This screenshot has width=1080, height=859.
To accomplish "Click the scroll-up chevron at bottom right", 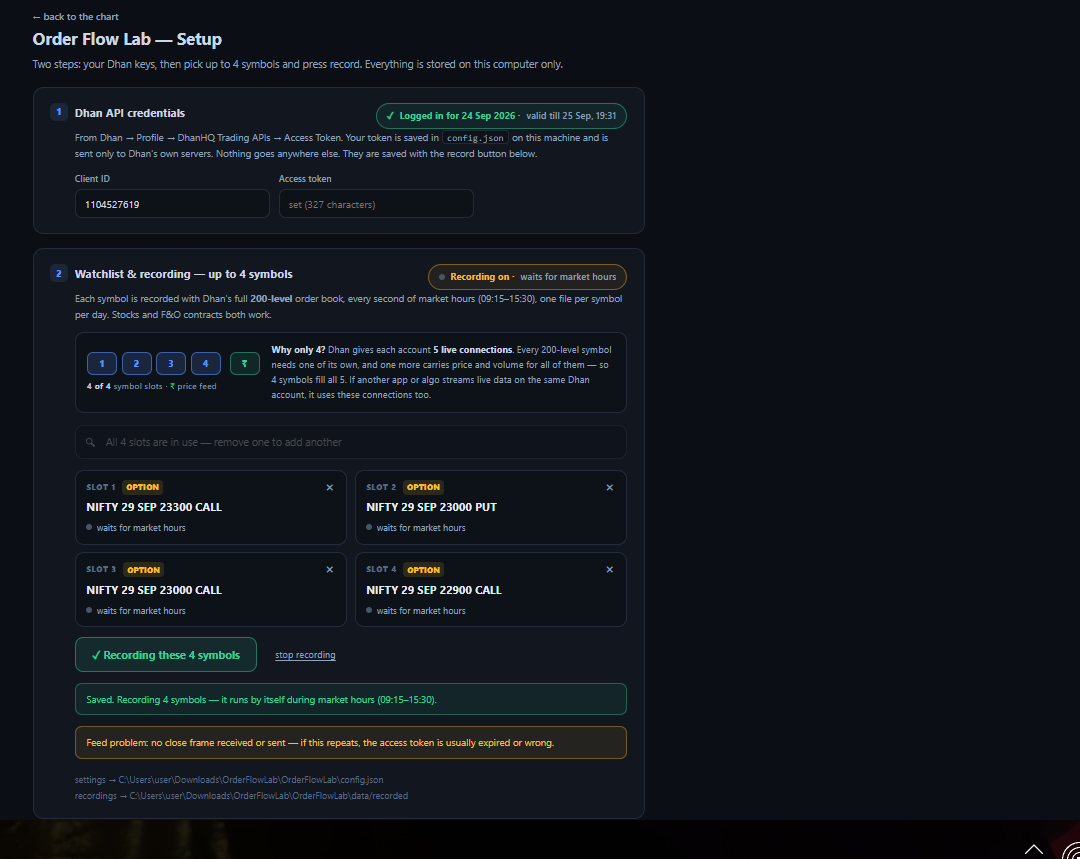I will [x=1033, y=849].
